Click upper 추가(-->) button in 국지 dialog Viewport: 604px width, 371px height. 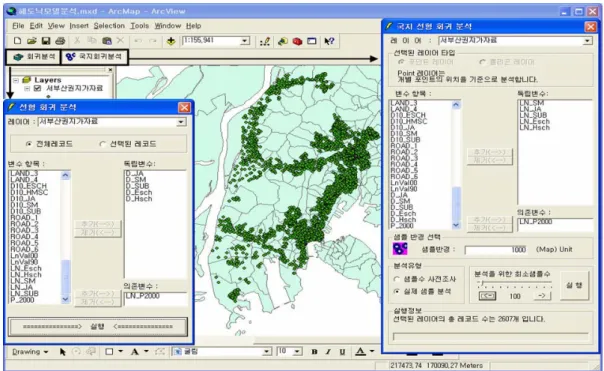pyautogui.click(x=490, y=152)
